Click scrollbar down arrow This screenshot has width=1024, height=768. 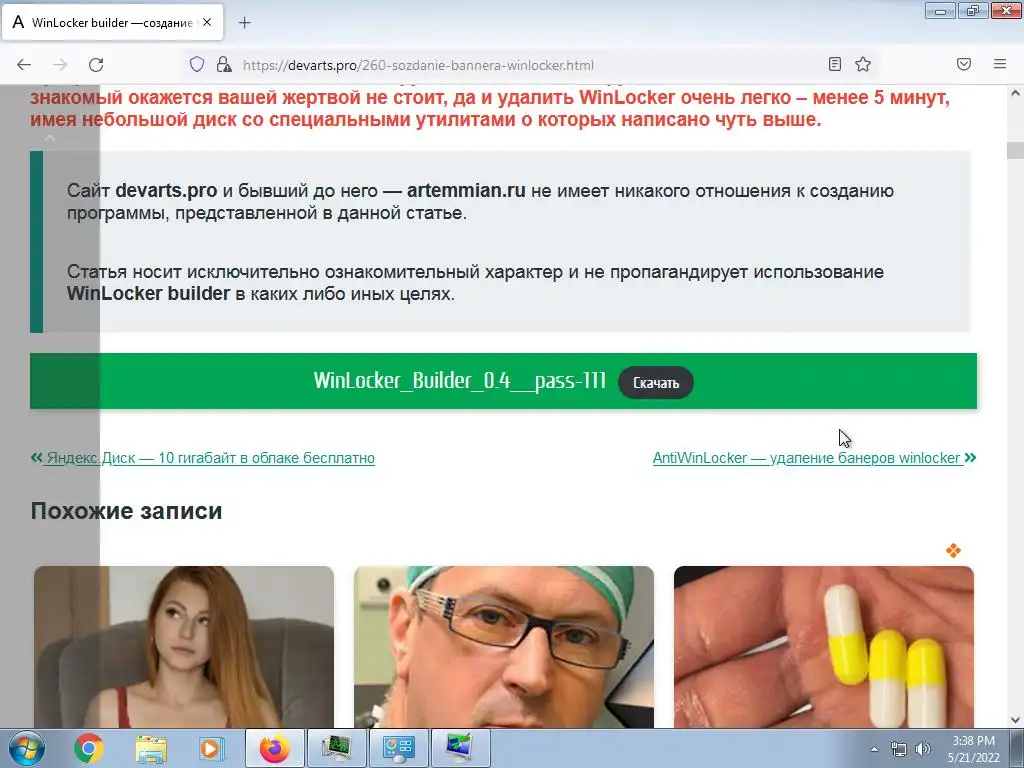coord(1015,720)
